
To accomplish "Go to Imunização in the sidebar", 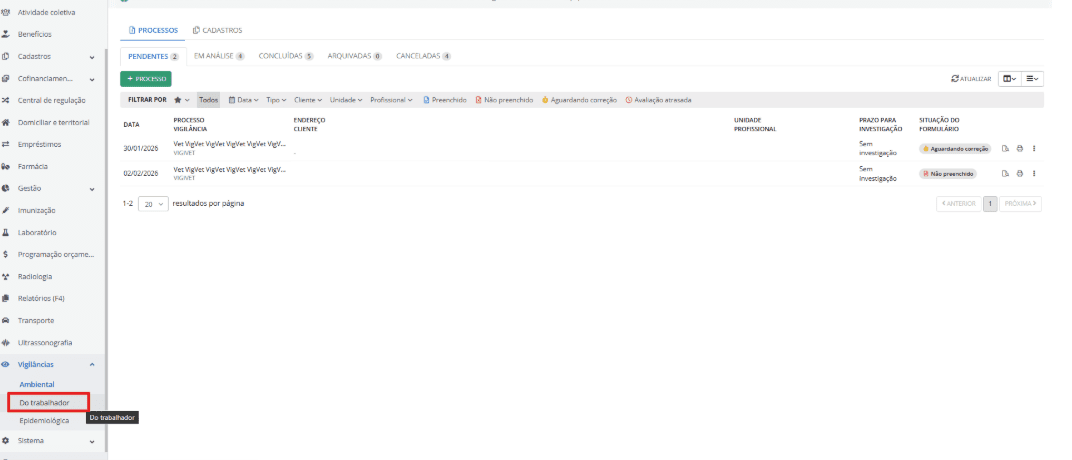I will click(x=36, y=210).
